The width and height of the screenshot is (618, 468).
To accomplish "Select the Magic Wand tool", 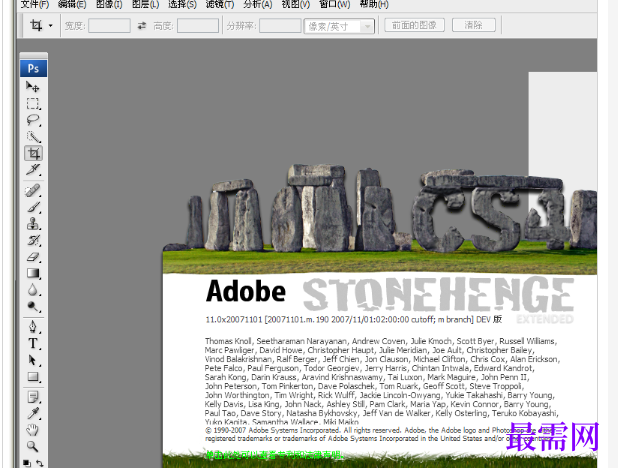I will [x=33, y=136].
